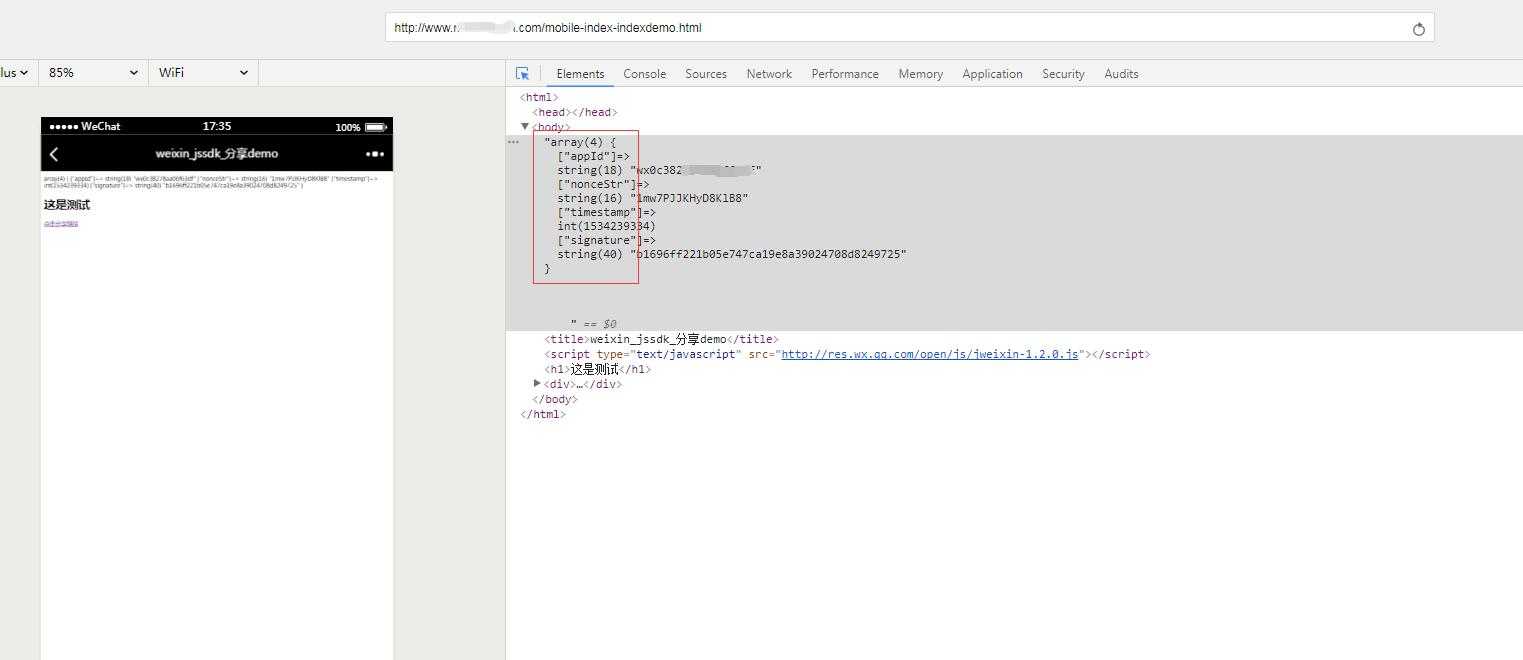
Task: Open the Application tab
Action: point(992,74)
